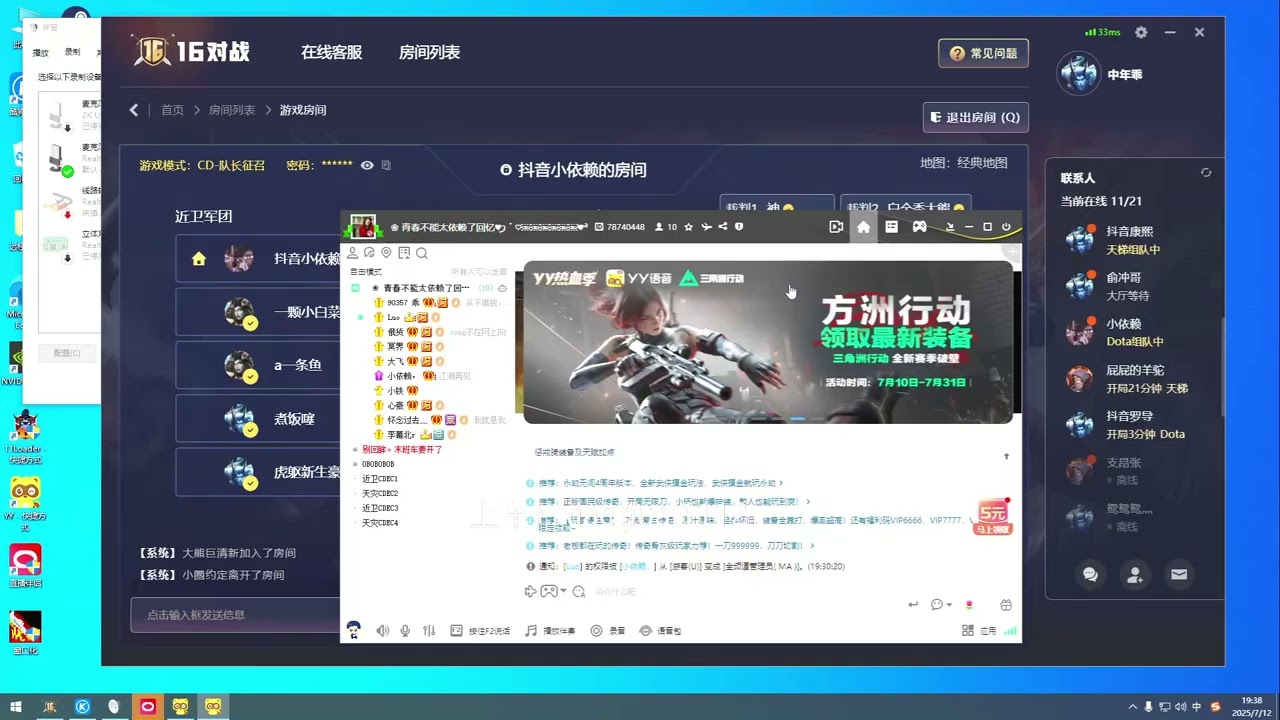Click the 点击输入框发送信息 room chat input
The image size is (1280, 720).
pyautogui.click(x=236, y=615)
